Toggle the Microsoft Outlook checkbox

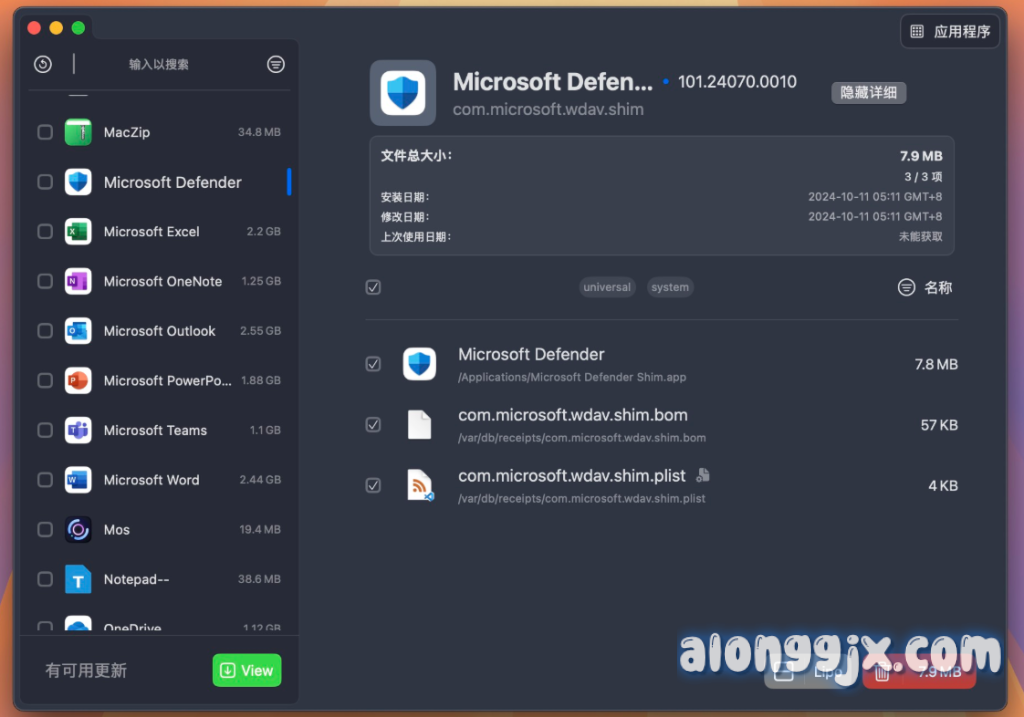pyautogui.click(x=45, y=331)
